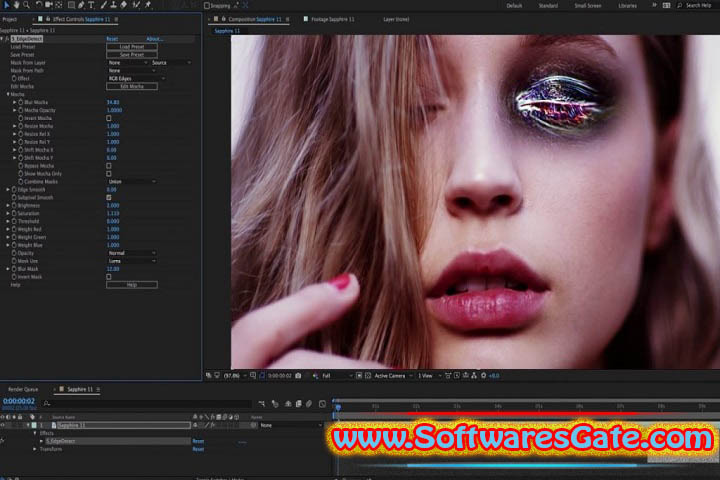720x480 pixels.
Task: Select the Eraser tool
Action: click(x=124, y=5)
